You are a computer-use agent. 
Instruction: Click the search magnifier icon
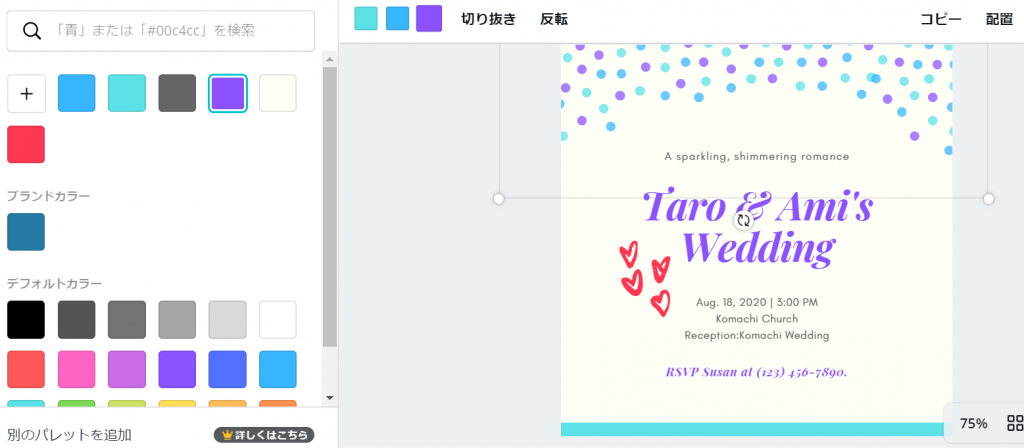click(x=31, y=31)
